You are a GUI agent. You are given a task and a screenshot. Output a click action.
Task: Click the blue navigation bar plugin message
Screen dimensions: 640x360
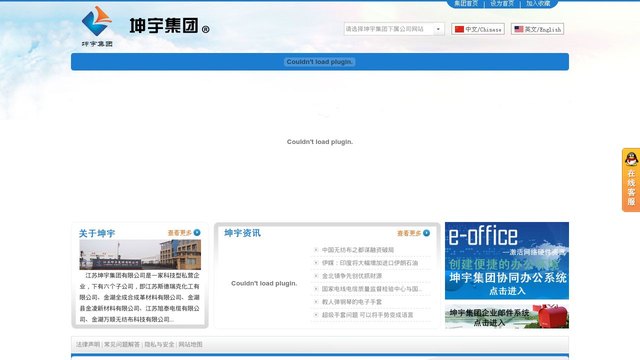pos(320,62)
